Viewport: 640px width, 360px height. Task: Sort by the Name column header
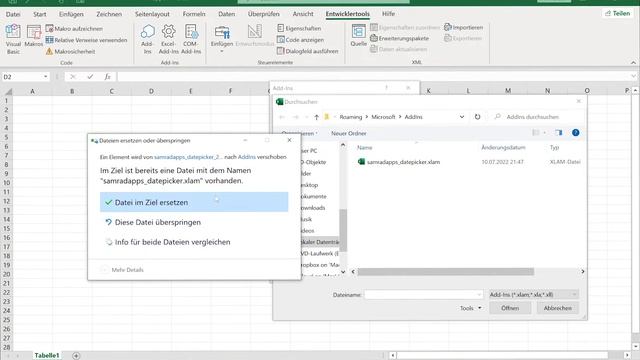click(x=364, y=147)
